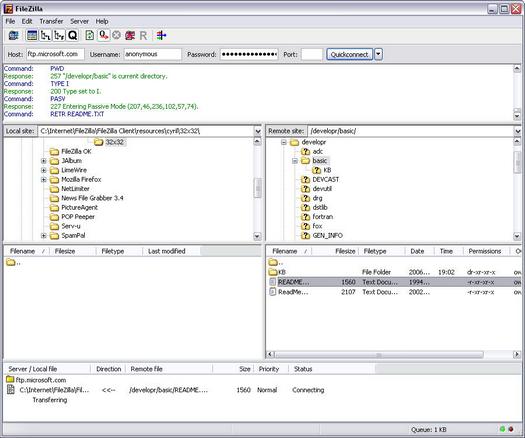Select the FileZilla OK folder icon
Viewport: 525px width, 438px height.
pos(54,152)
